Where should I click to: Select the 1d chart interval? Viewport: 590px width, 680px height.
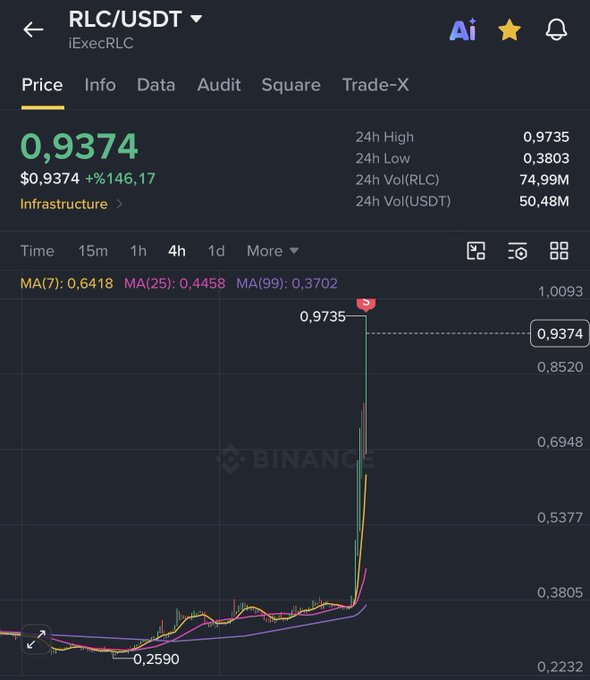[x=216, y=251]
